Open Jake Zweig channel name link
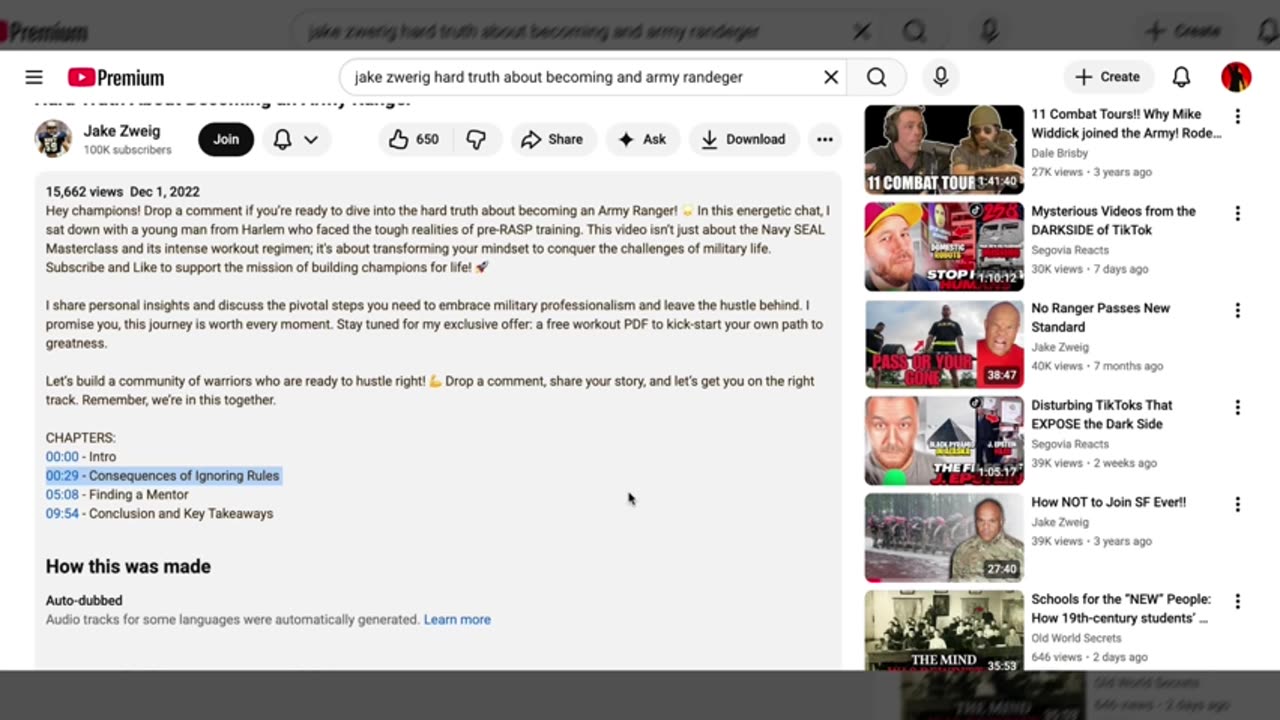 (121, 131)
